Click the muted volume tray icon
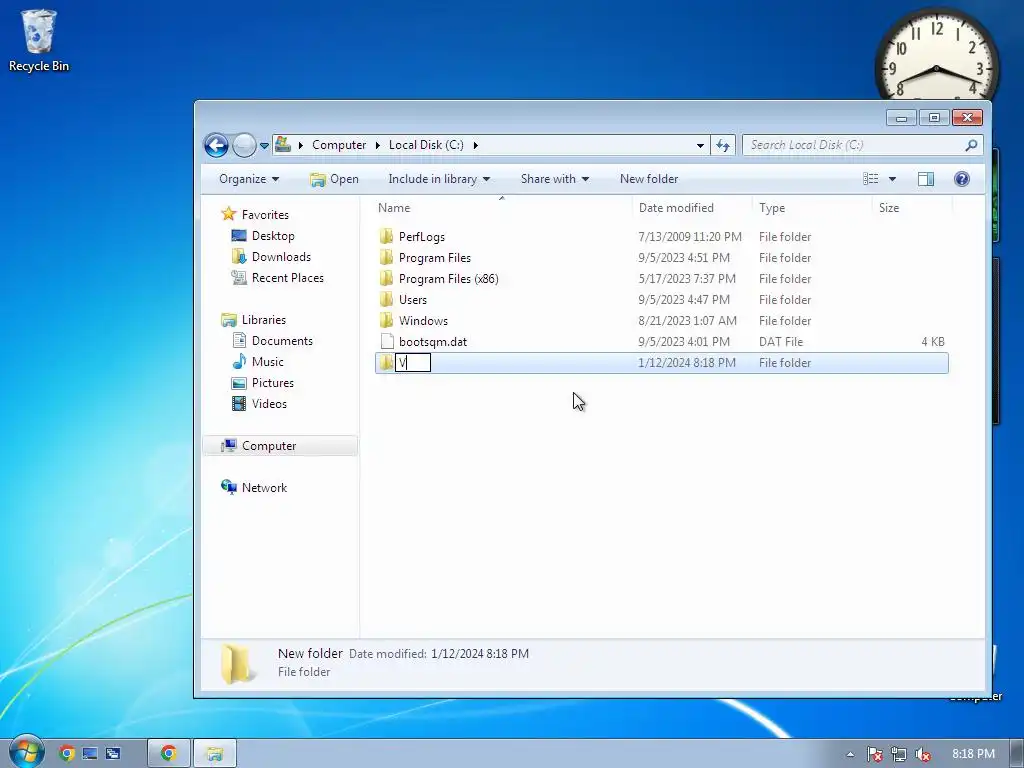This screenshot has width=1024, height=768. click(923, 754)
